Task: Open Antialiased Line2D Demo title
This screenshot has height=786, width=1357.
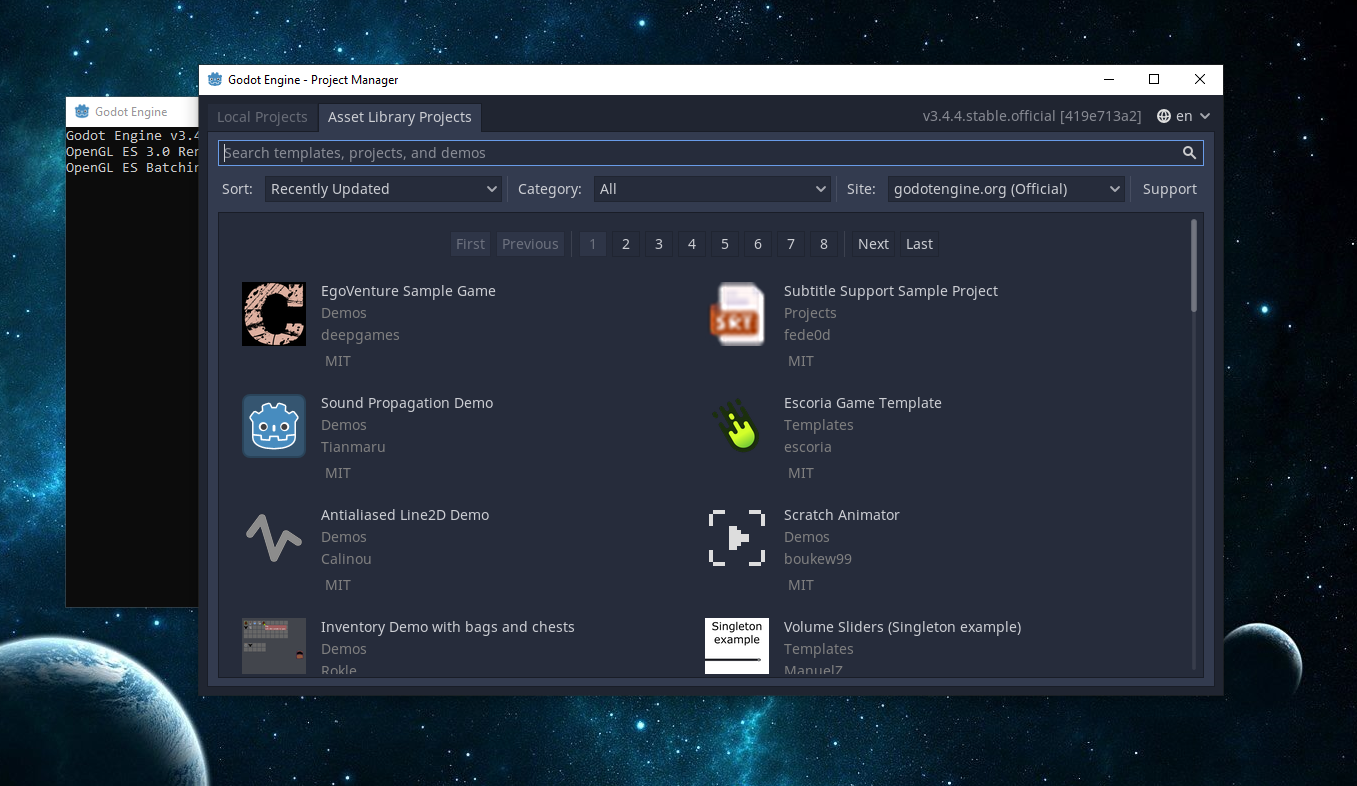Action: point(405,515)
